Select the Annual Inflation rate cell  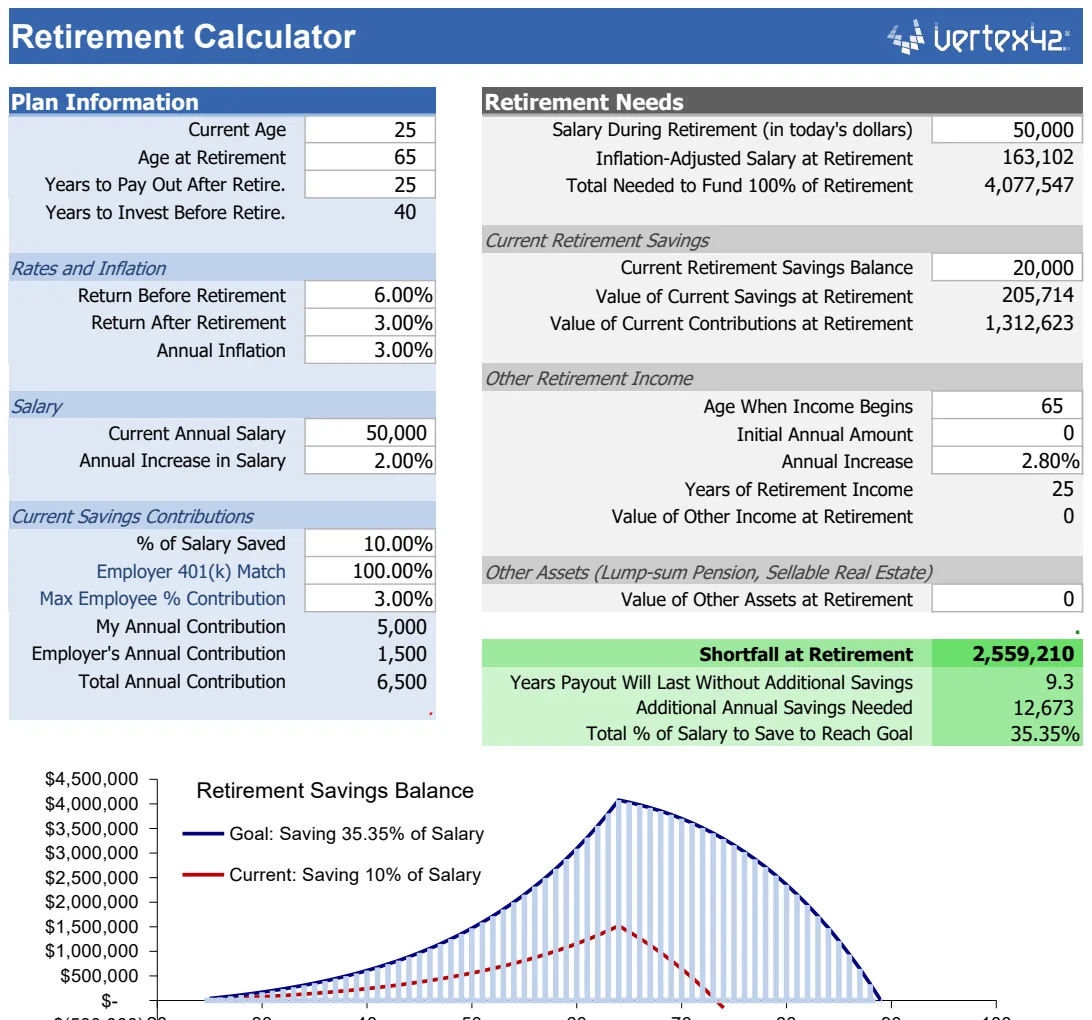[370, 350]
